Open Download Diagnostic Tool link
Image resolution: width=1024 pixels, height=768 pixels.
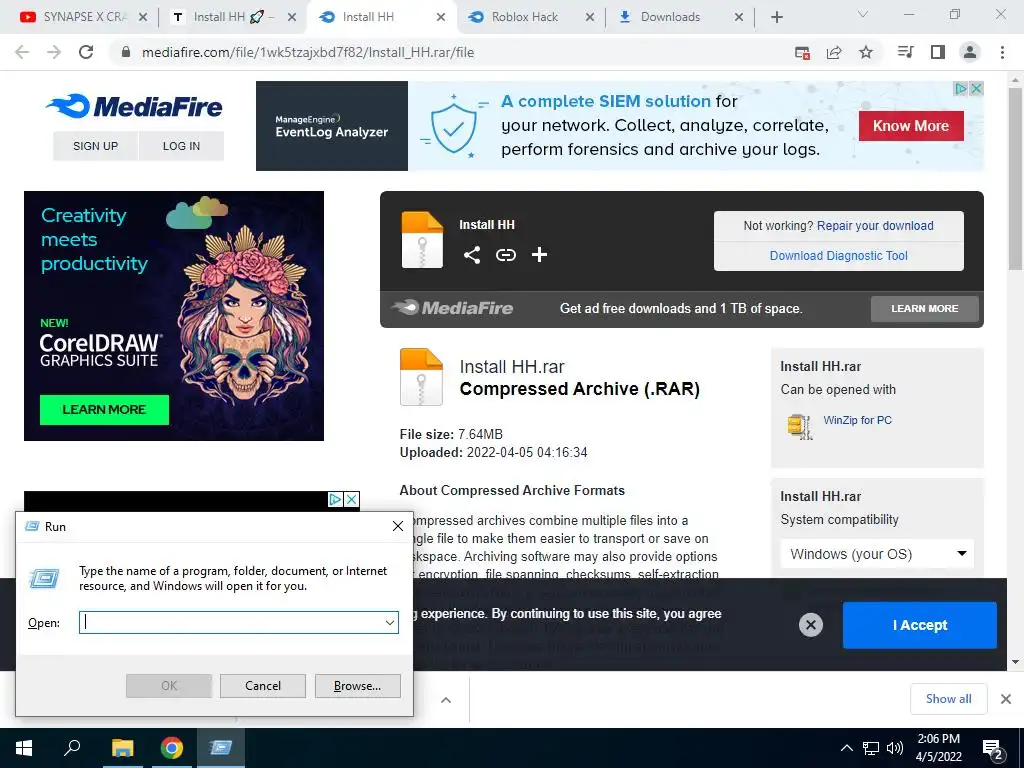(839, 256)
